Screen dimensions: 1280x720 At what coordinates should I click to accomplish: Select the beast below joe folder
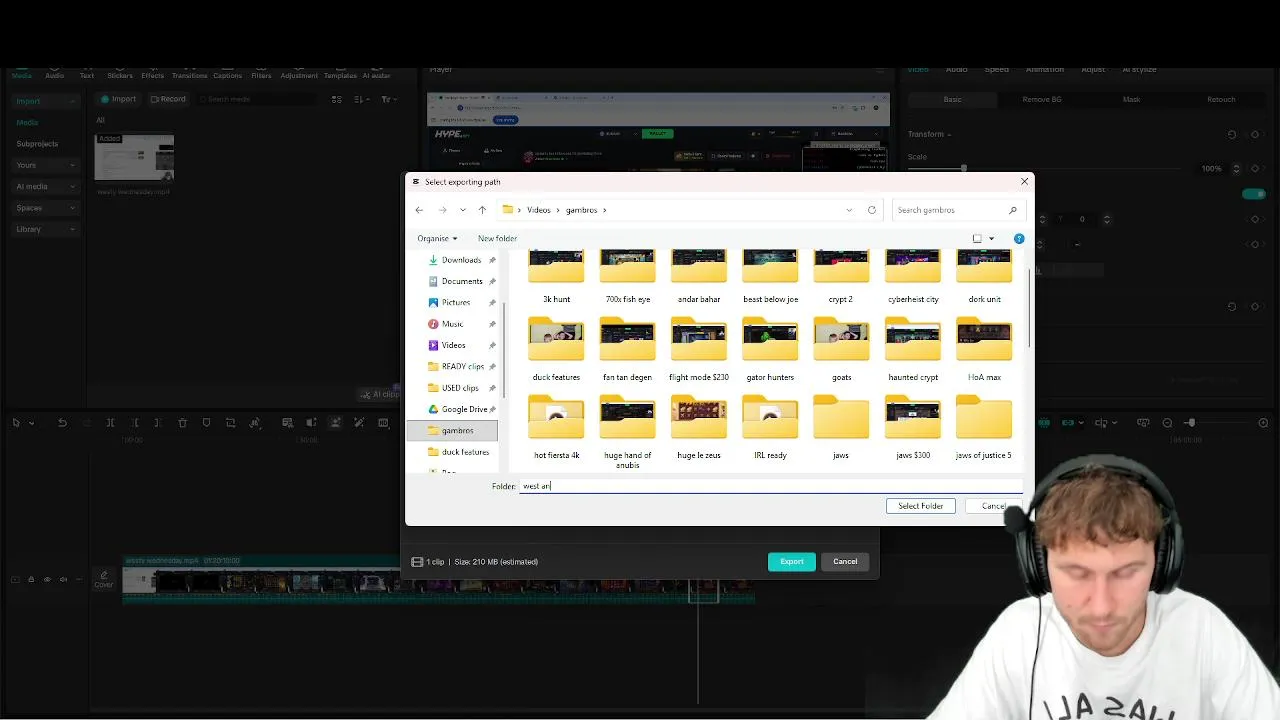pos(770,277)
